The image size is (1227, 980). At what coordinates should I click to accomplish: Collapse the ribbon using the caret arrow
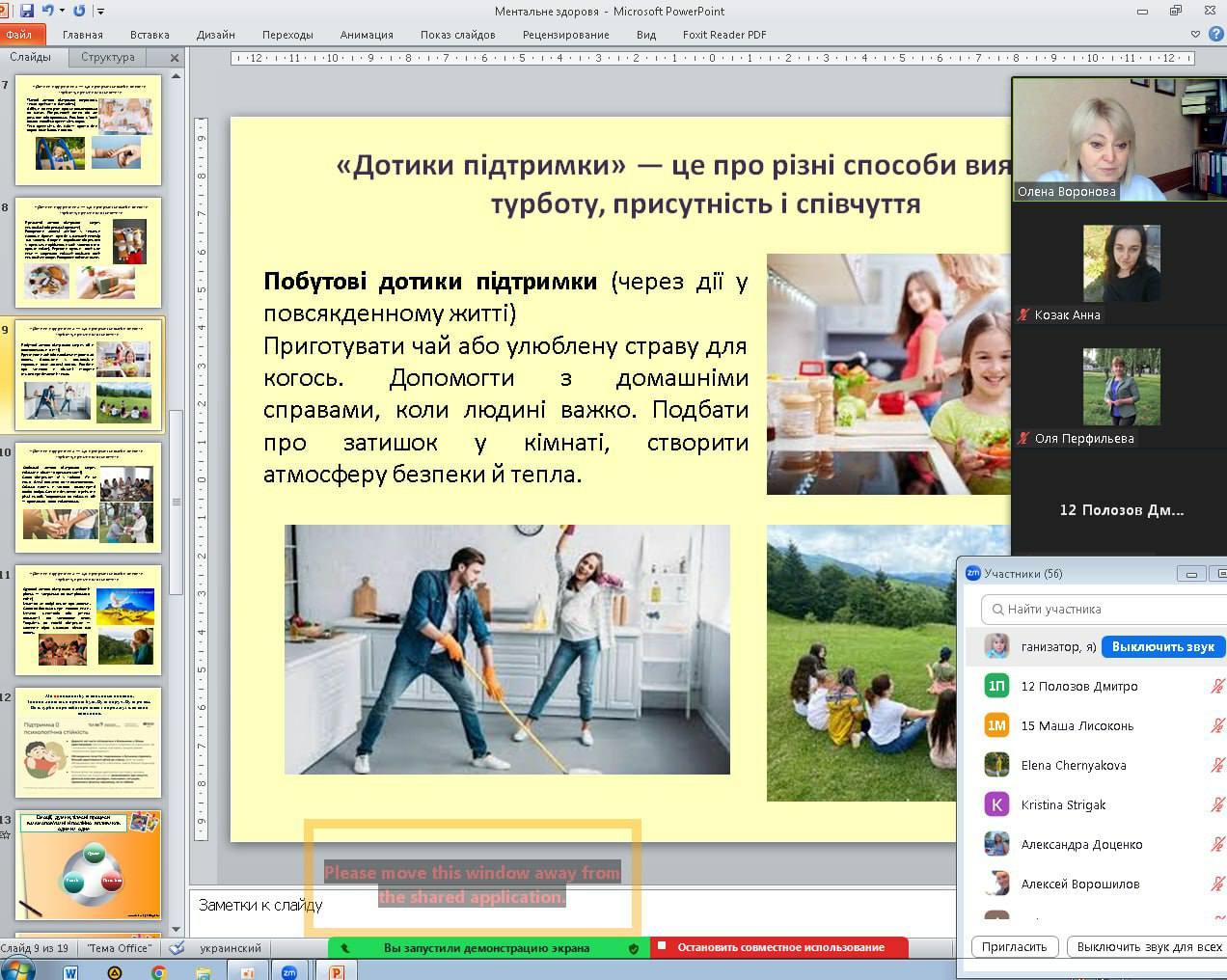coord(1196,34)
